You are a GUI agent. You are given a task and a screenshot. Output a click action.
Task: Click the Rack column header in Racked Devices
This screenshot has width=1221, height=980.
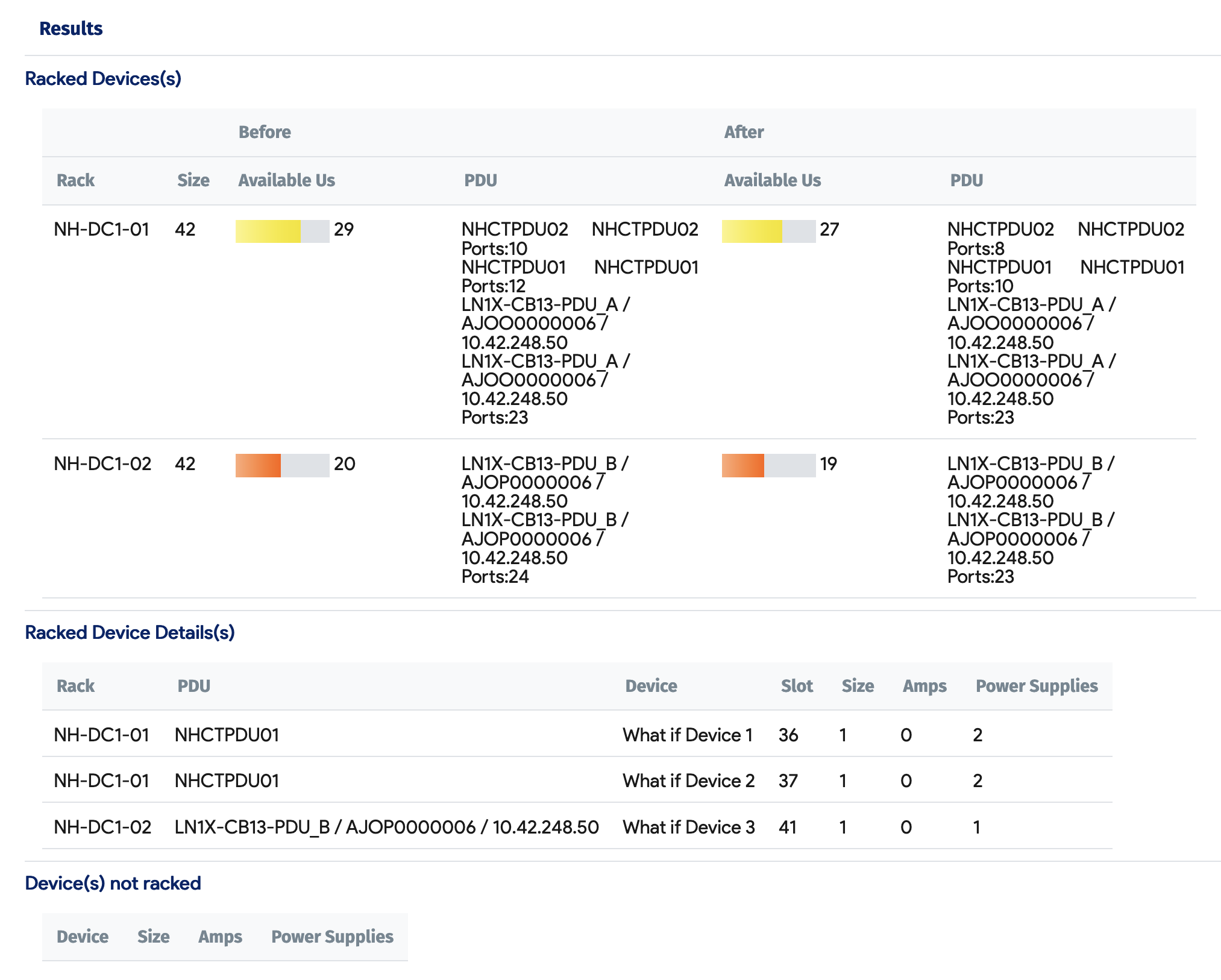75,180
